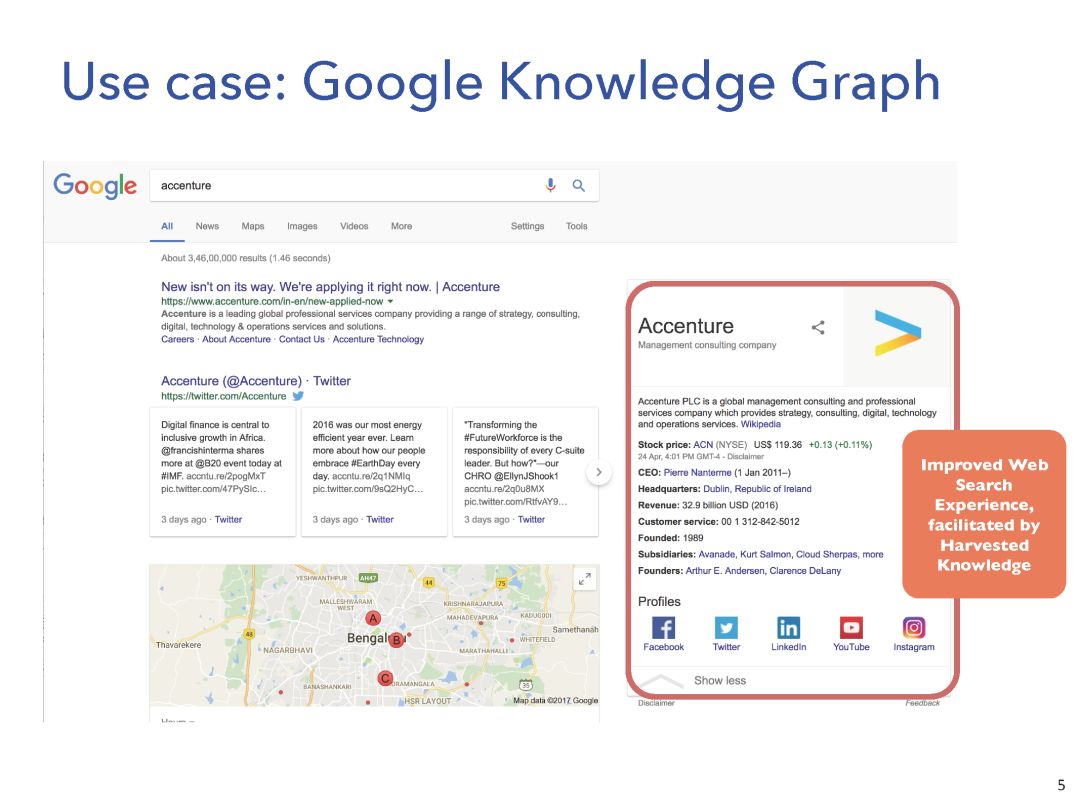Open the Clarence DeLany founder link
1080x810 pixels.
[x=805, y=571]
